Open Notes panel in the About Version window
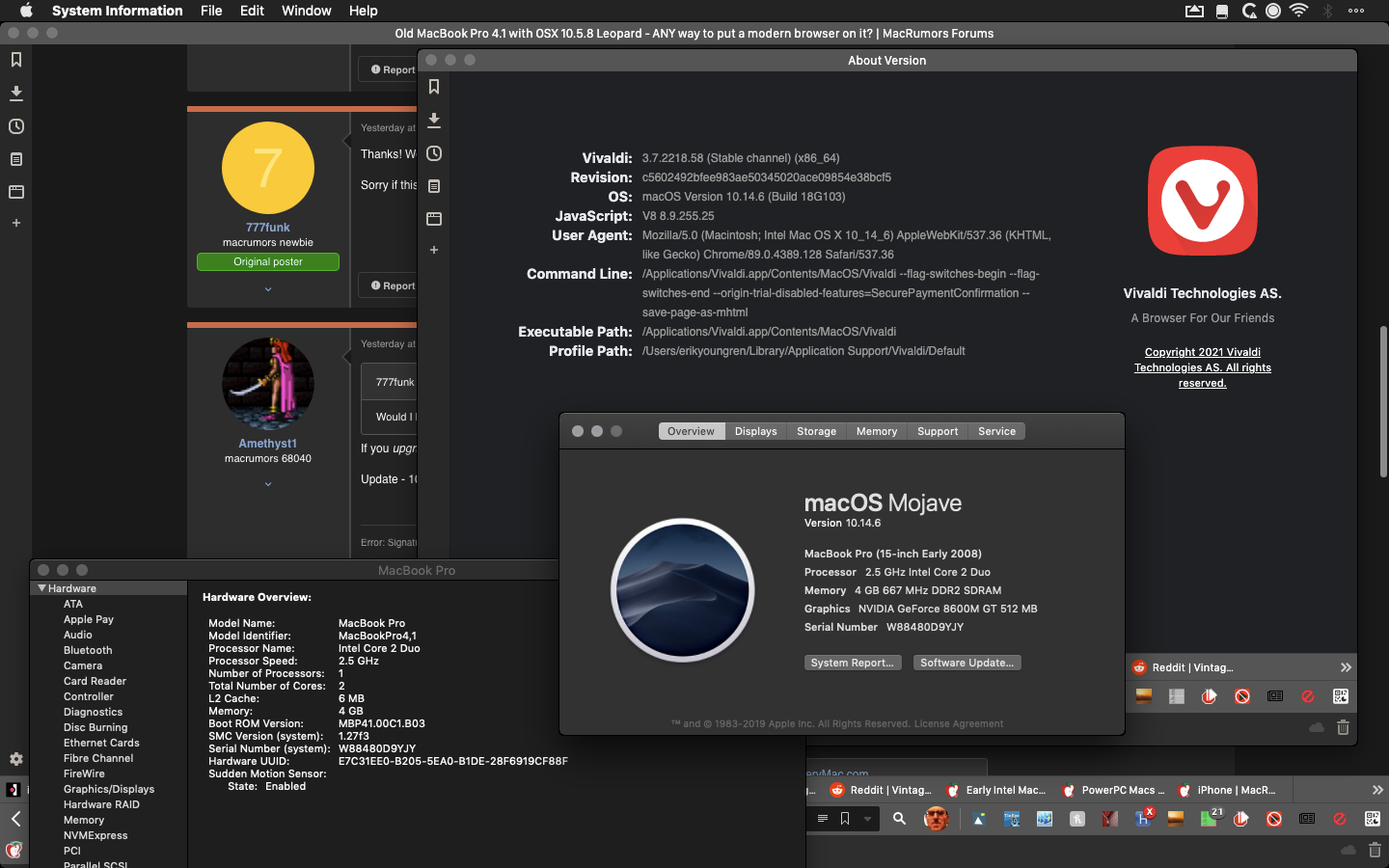The width and height of the screenshot is (1389, 868). (434, 186)
